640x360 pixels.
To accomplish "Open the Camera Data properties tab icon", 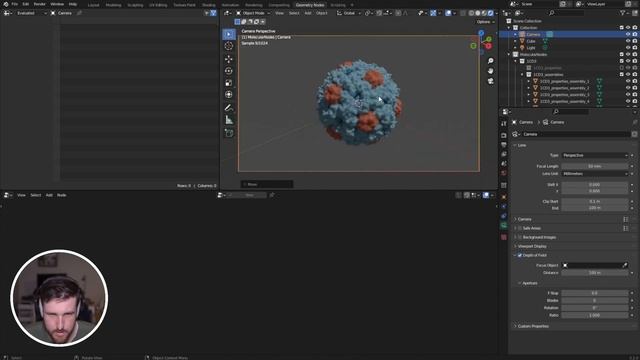I will click(504, 225).
